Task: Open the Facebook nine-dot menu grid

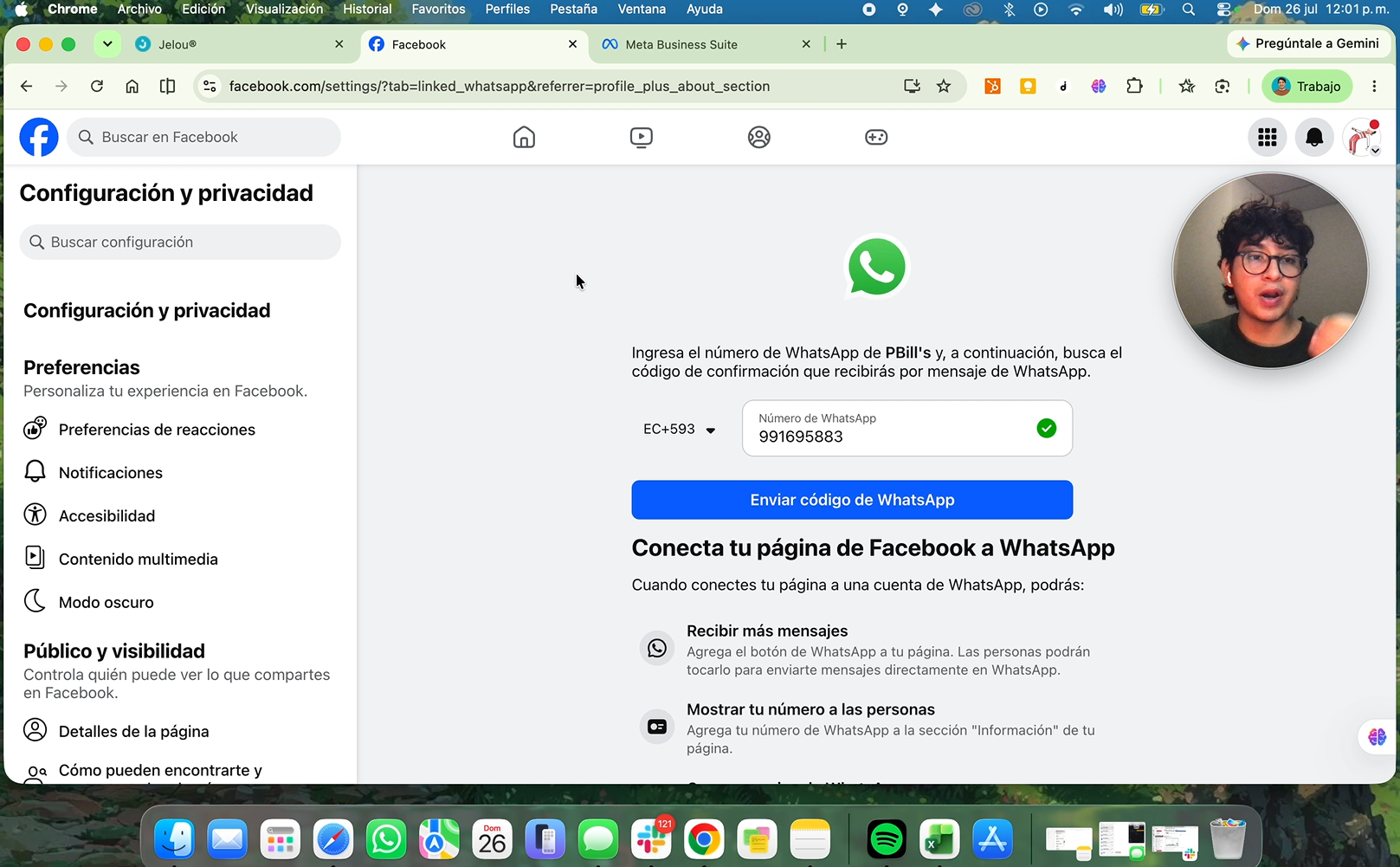Action: tap(1268, 137)
